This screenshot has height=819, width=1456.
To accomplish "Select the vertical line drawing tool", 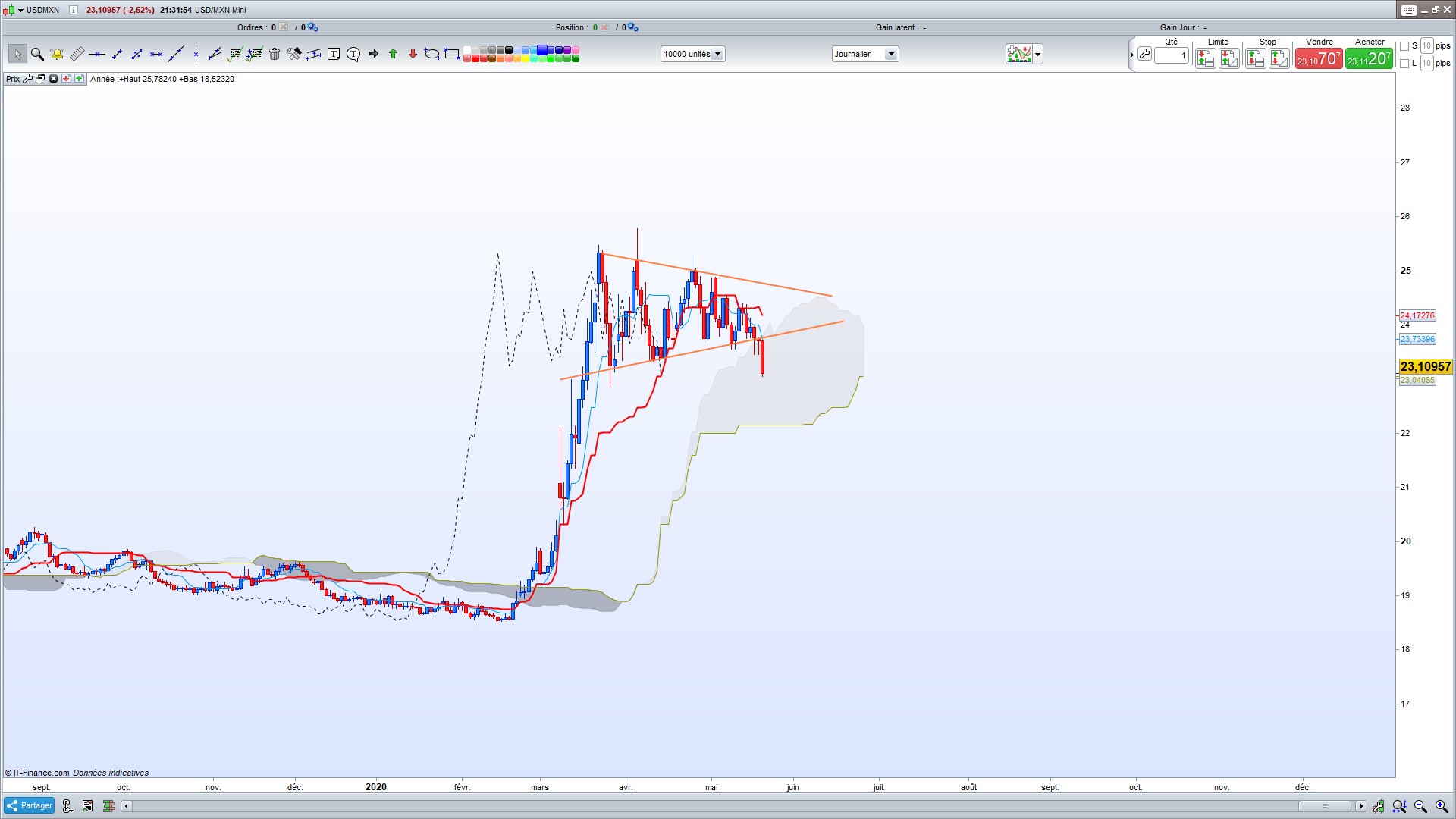I will [196, 54].
